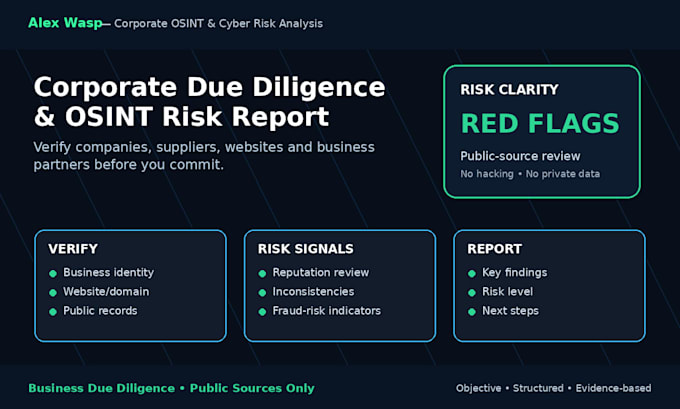The width and height of the screenshot is (680, 409).
Task: Click 'Verify companies, suppliers, websites' tagline
Action: pos(204,147)
